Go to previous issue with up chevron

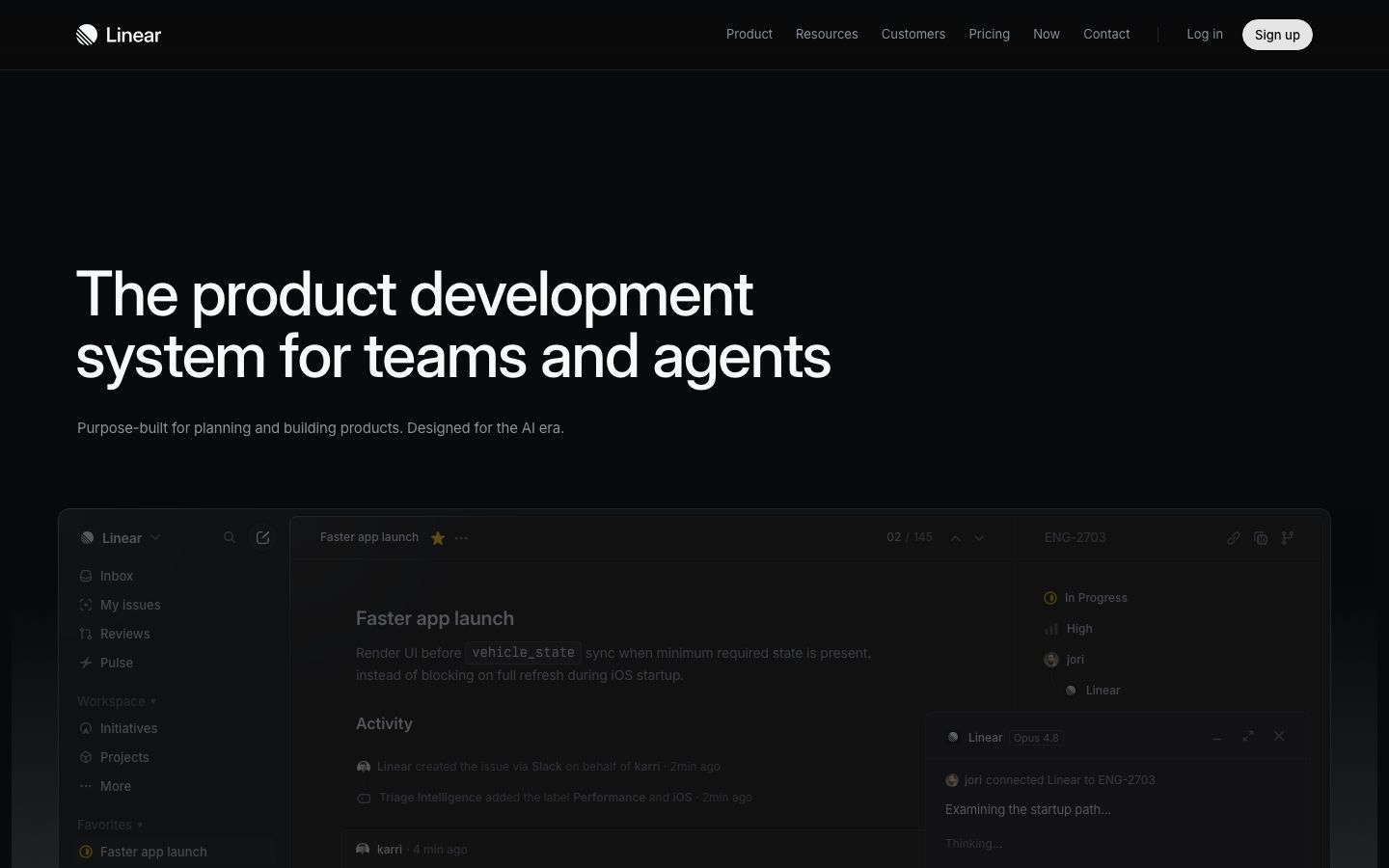956,538
